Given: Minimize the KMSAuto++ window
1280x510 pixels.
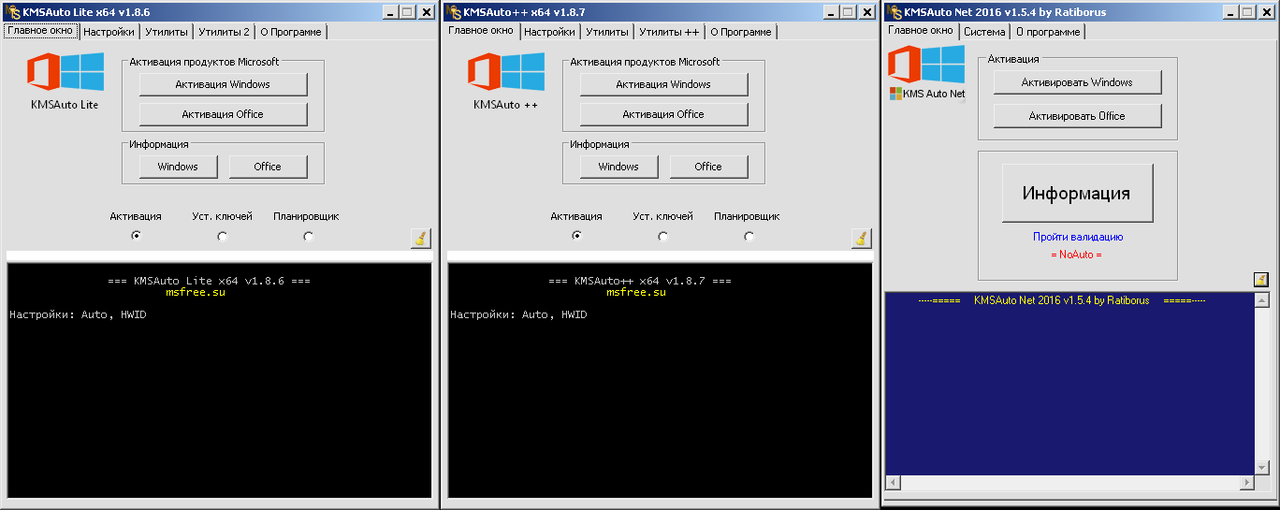Looking at the screenshot, I should point(831,12).
